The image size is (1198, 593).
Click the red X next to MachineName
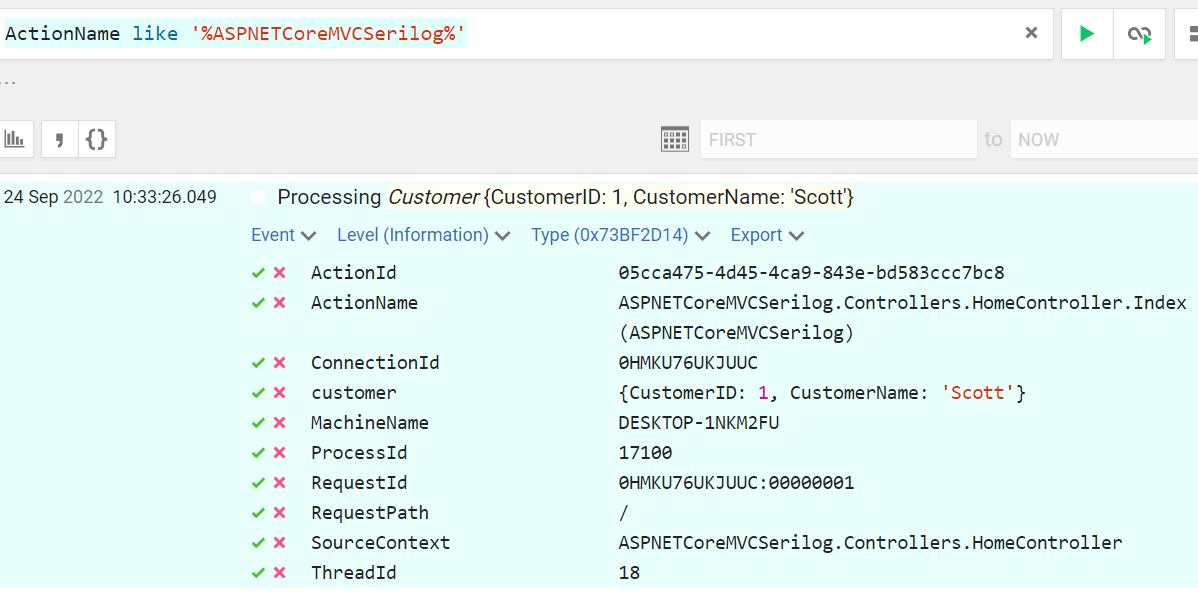pos(280,423)
